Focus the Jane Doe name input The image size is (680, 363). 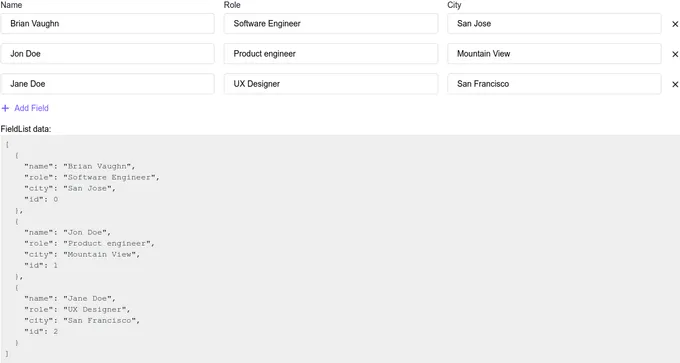[107, 84]
